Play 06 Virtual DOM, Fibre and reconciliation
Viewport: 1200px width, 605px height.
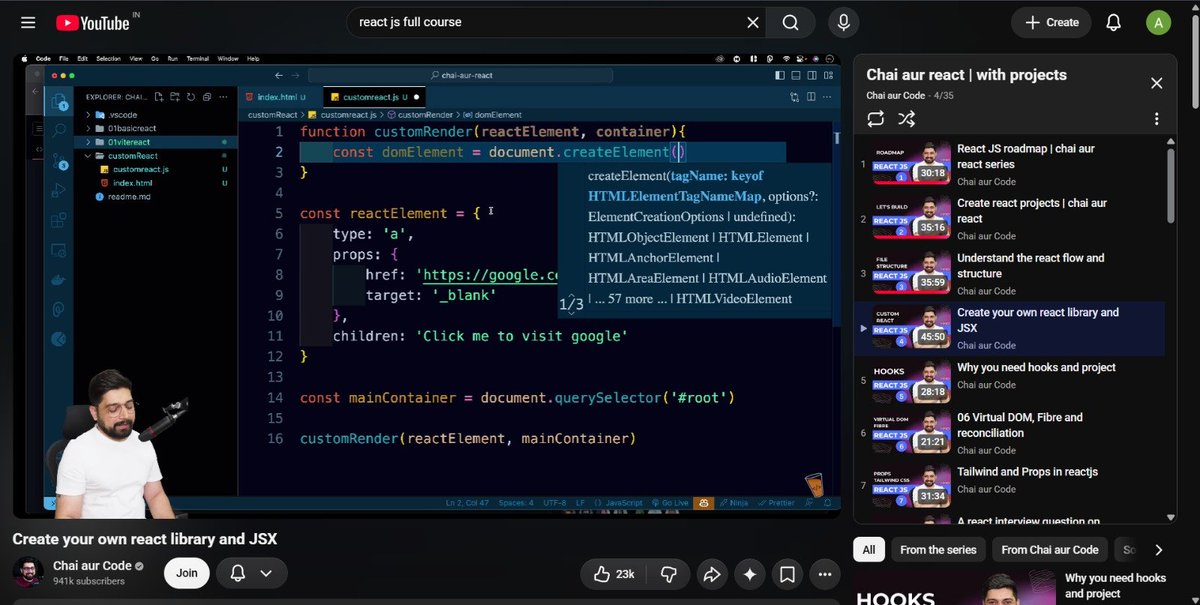pos(1009,434)
